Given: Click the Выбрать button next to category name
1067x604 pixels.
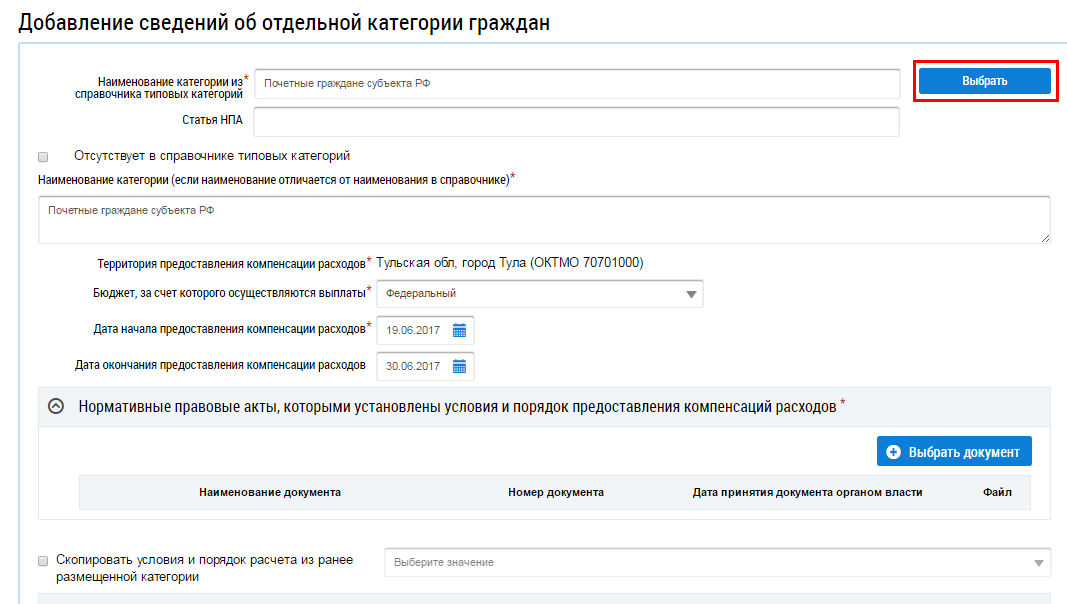Looking at the screenshot, I should tap(984, 81).
